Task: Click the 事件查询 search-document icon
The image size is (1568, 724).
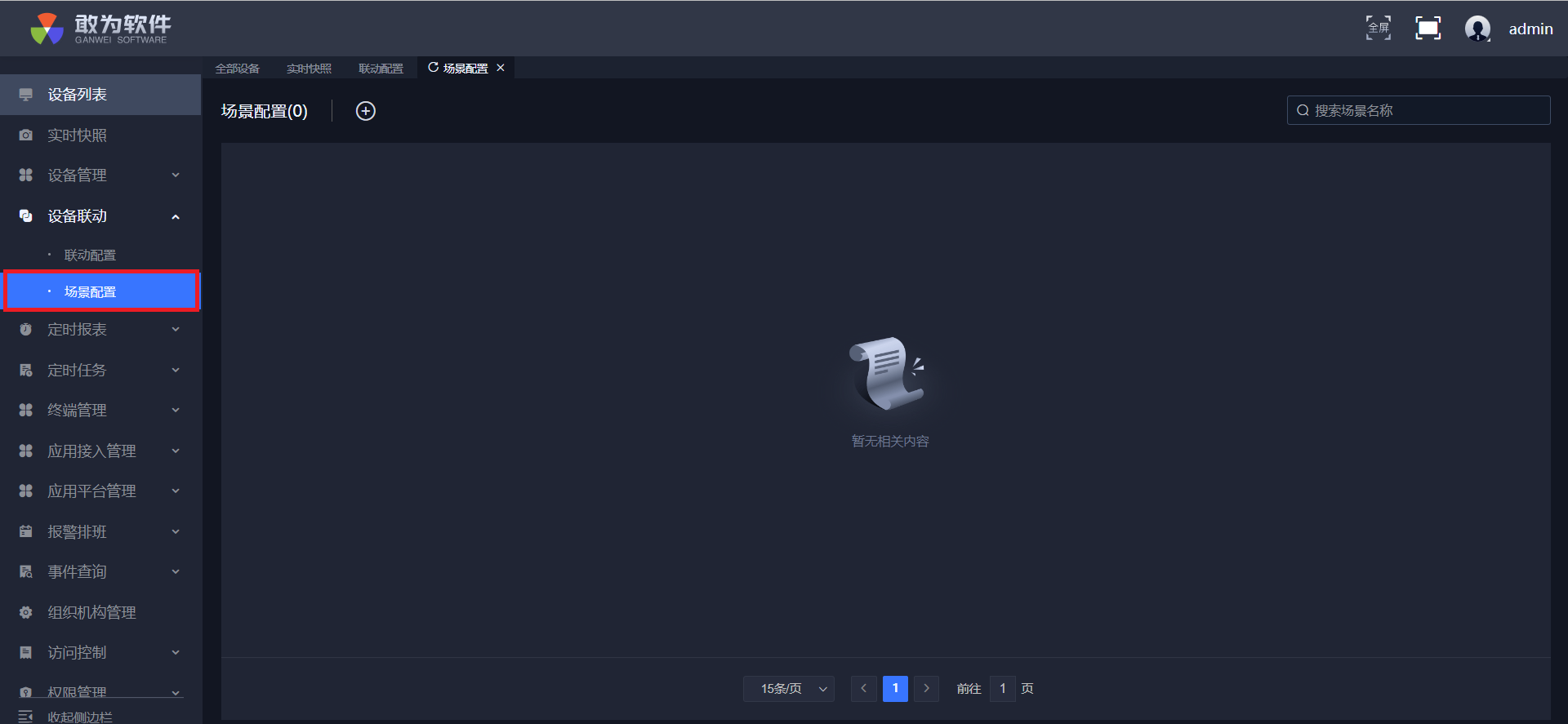Action: 26,572
